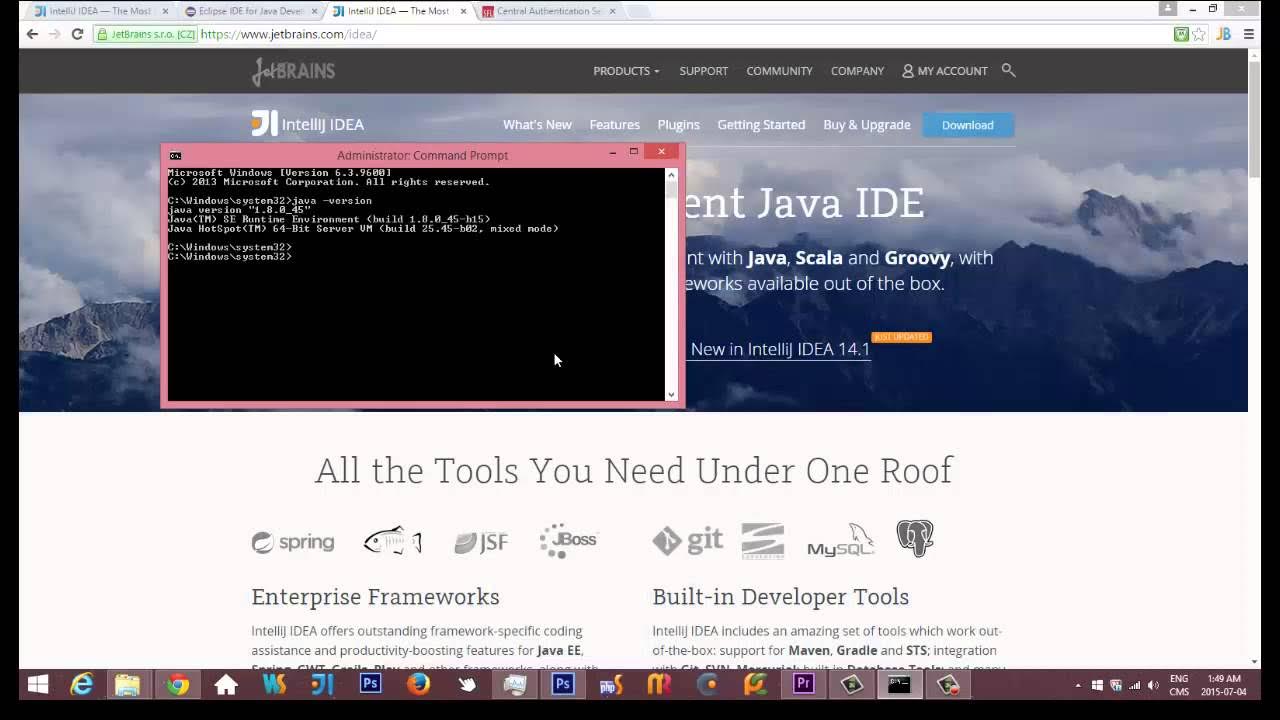Click the Built-in Developer Tools heading

(781, 597)
